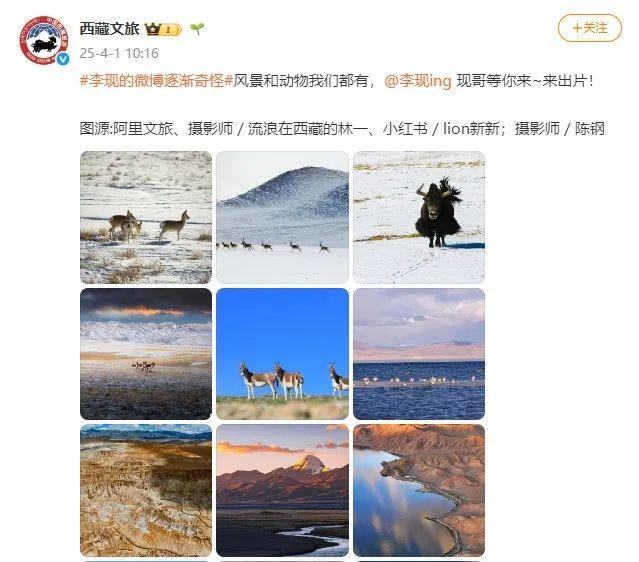Click the blue verified badge on avatar

63,60
